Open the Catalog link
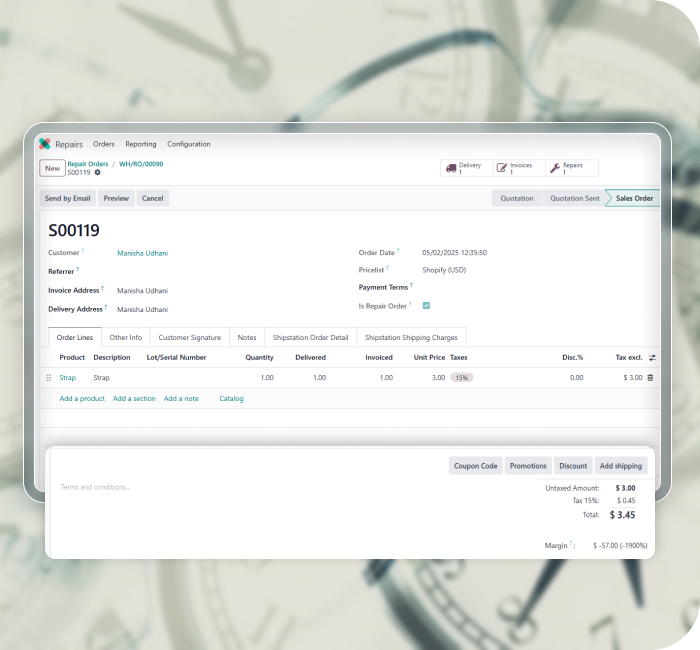The height and width of the screenshot is (650, 700). point(231,399)
